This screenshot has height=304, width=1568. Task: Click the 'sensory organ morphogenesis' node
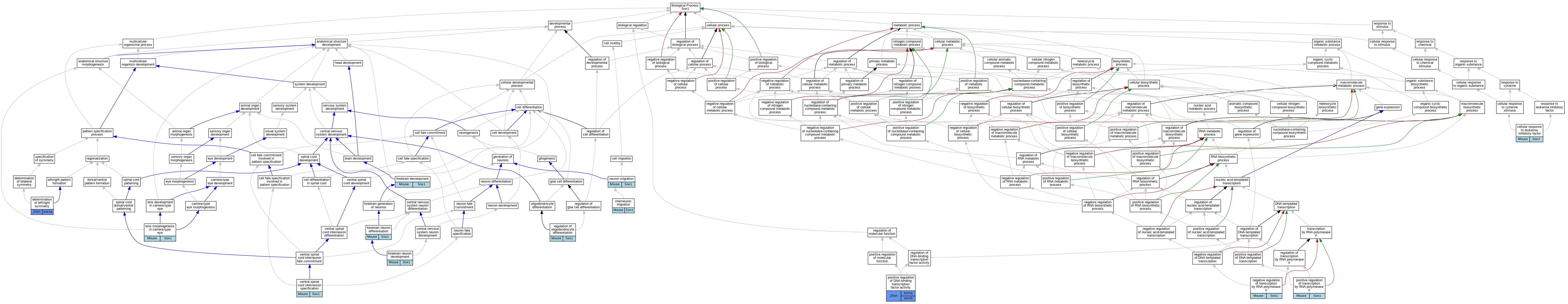181,159
